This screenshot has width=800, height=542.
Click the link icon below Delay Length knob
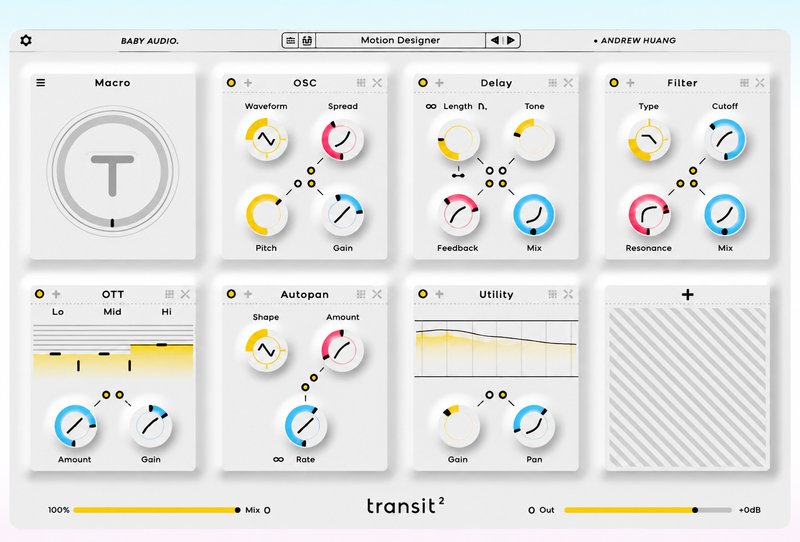point(458,176)
